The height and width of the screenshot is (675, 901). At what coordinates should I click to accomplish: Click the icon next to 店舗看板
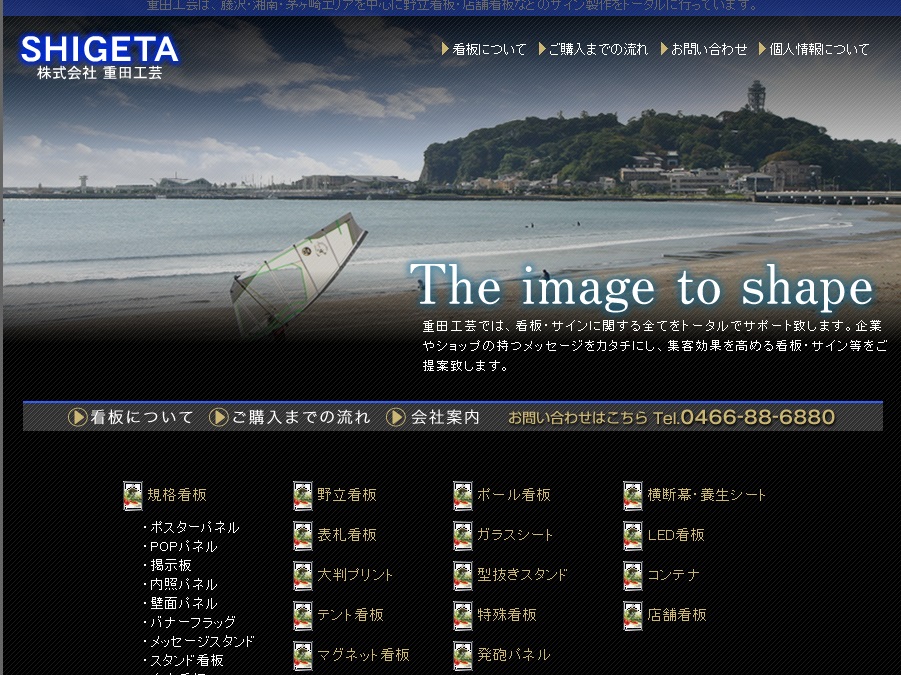[x=633, y=616]
